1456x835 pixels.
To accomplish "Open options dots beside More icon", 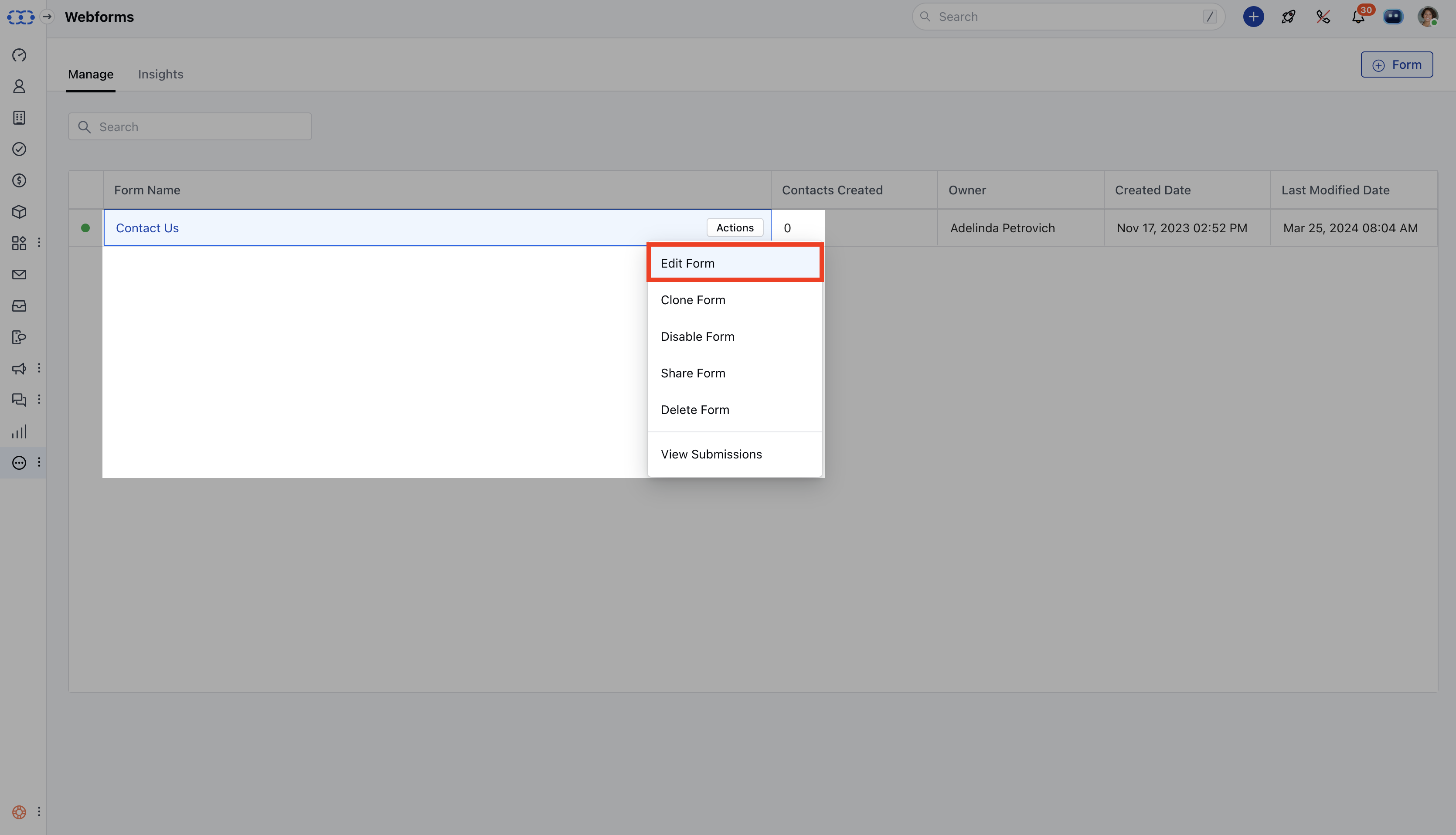I will pos(39,462).
